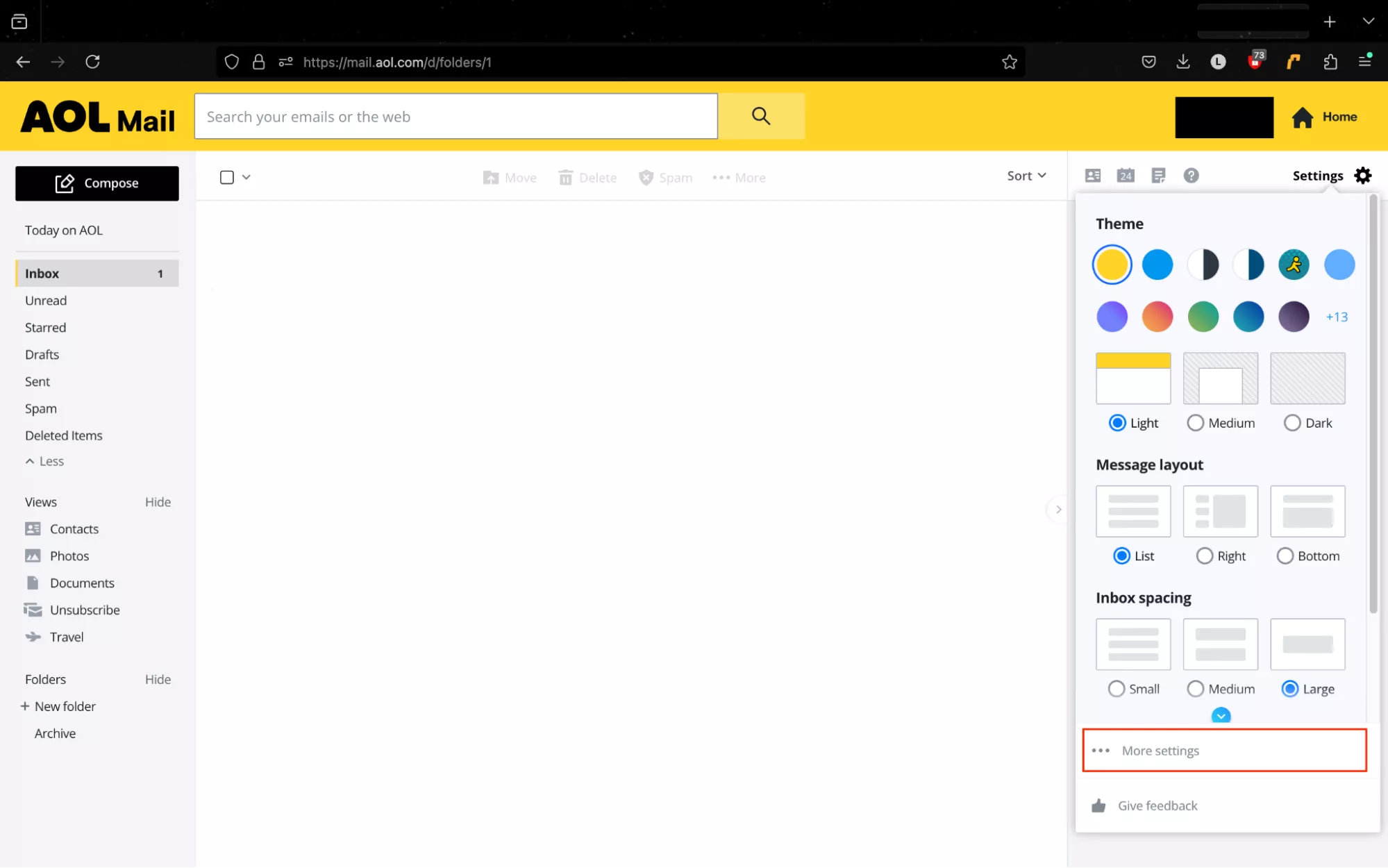Select the Dark theme radio button
1388x868 pixels.
point(1292,423)
